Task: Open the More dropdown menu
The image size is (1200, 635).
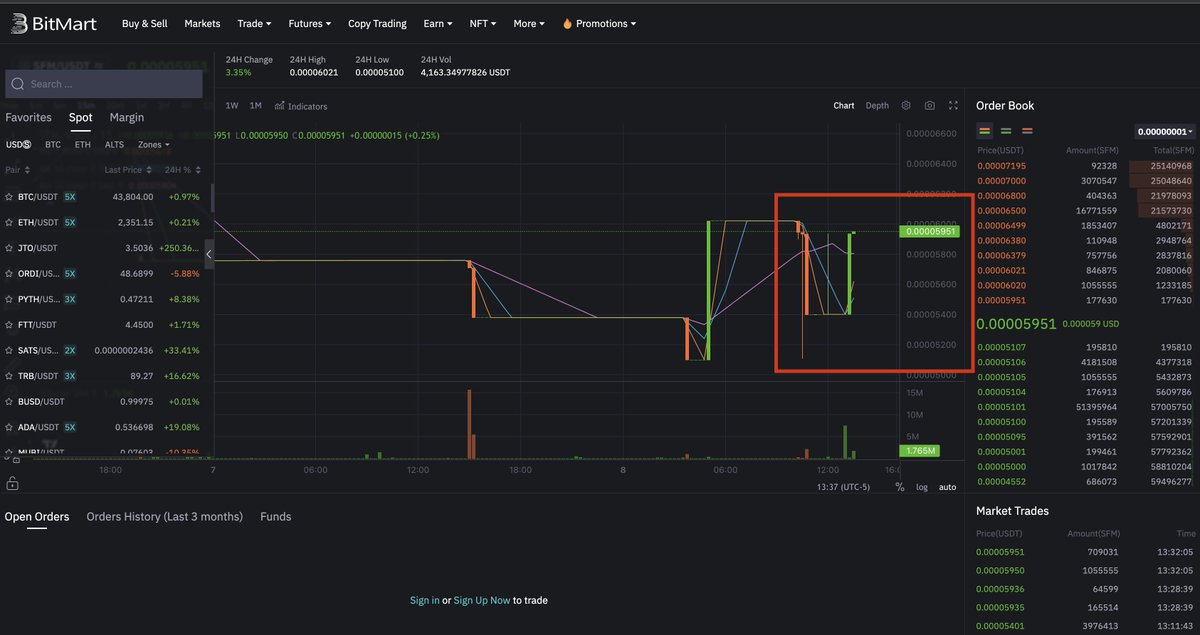Action: pyautogui.click(x=529, y=23)
